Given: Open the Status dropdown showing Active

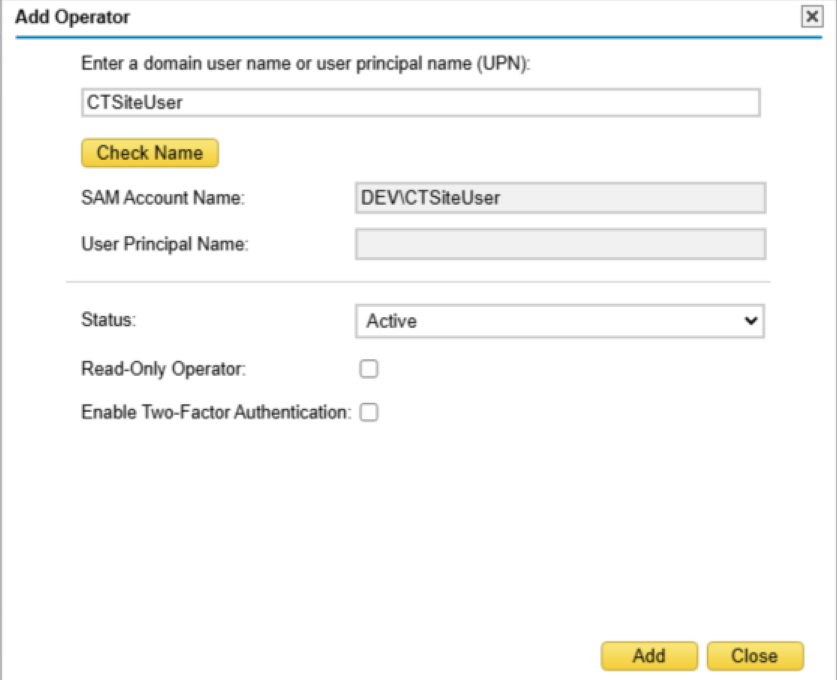Looking at the screenshot, I should (548, 321).
